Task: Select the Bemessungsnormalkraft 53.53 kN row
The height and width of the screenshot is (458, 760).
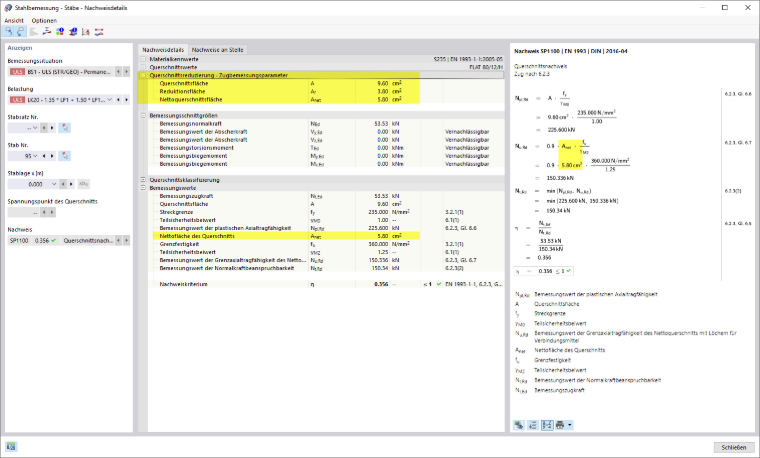Action: point(326,124)
